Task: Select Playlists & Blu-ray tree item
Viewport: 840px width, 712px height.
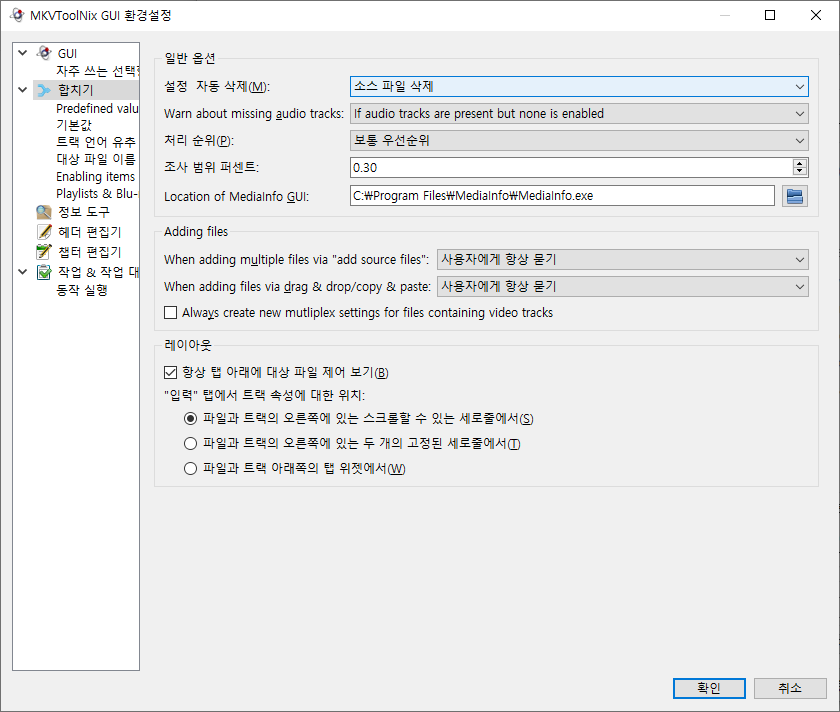Action: click(98, 193)
